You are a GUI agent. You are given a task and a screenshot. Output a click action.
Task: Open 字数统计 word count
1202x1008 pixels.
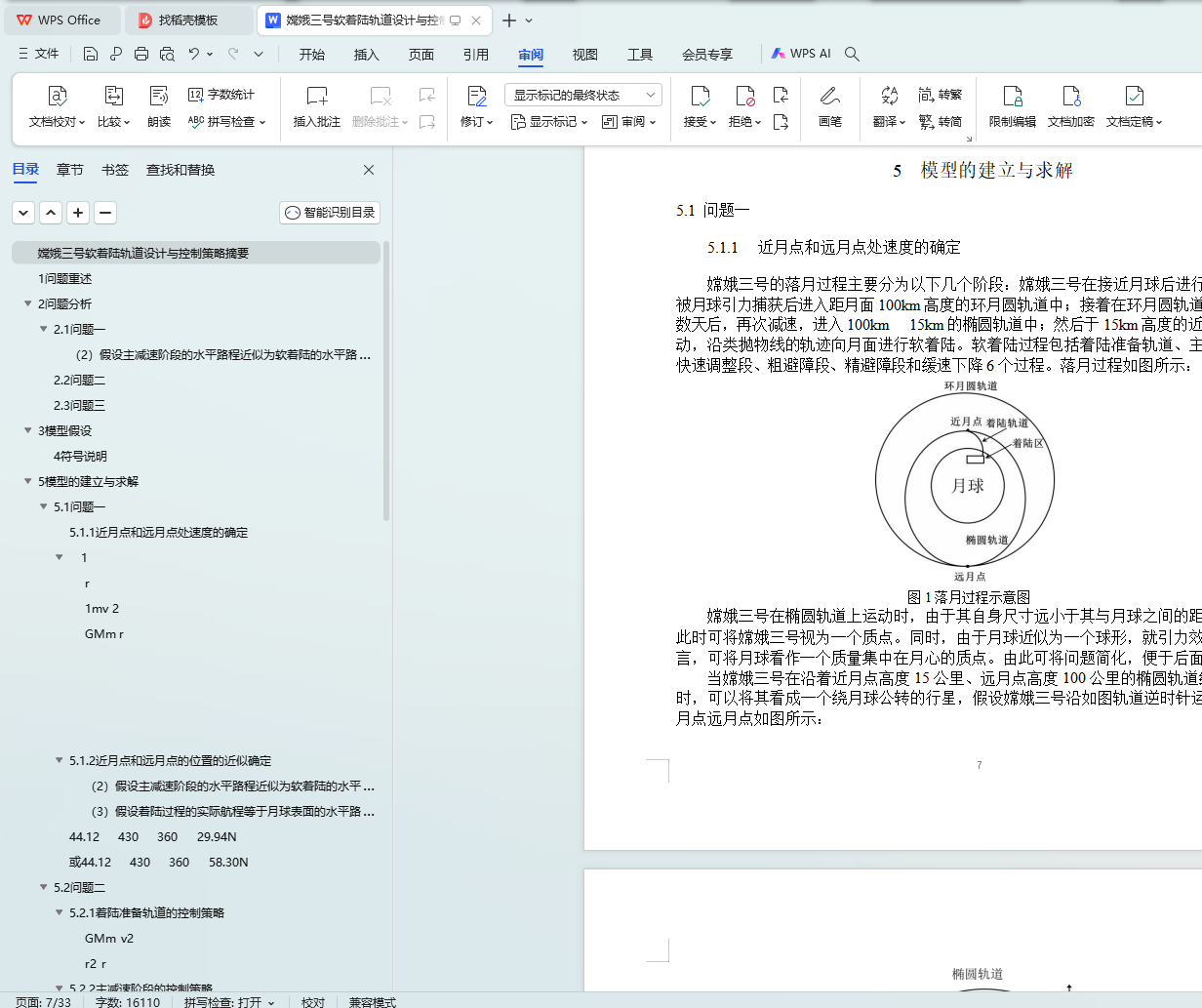pos(221,95)
